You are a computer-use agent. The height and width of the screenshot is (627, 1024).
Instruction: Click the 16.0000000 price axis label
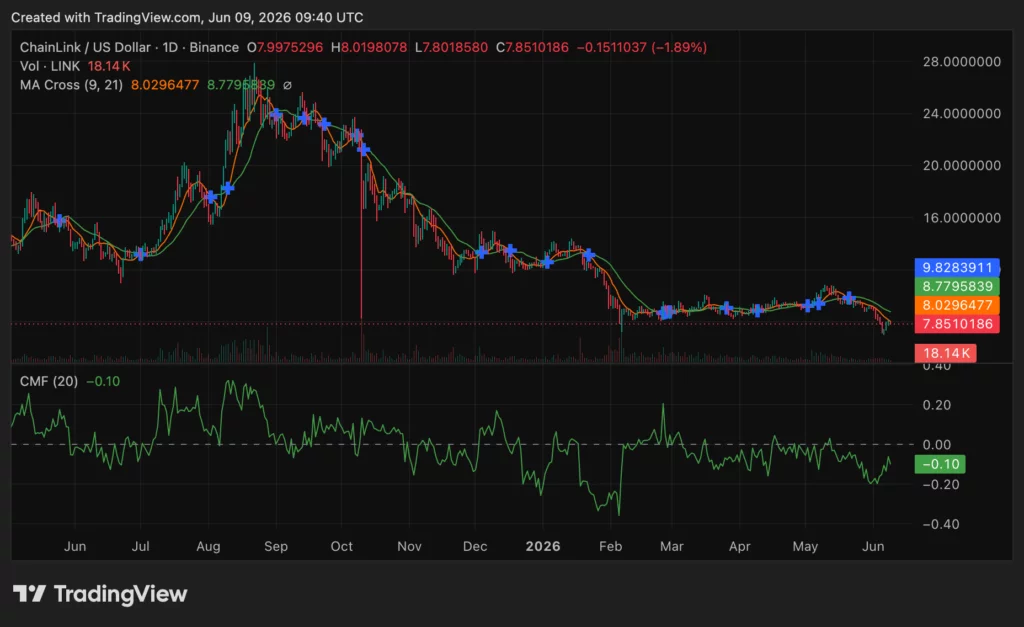[961, 218]
